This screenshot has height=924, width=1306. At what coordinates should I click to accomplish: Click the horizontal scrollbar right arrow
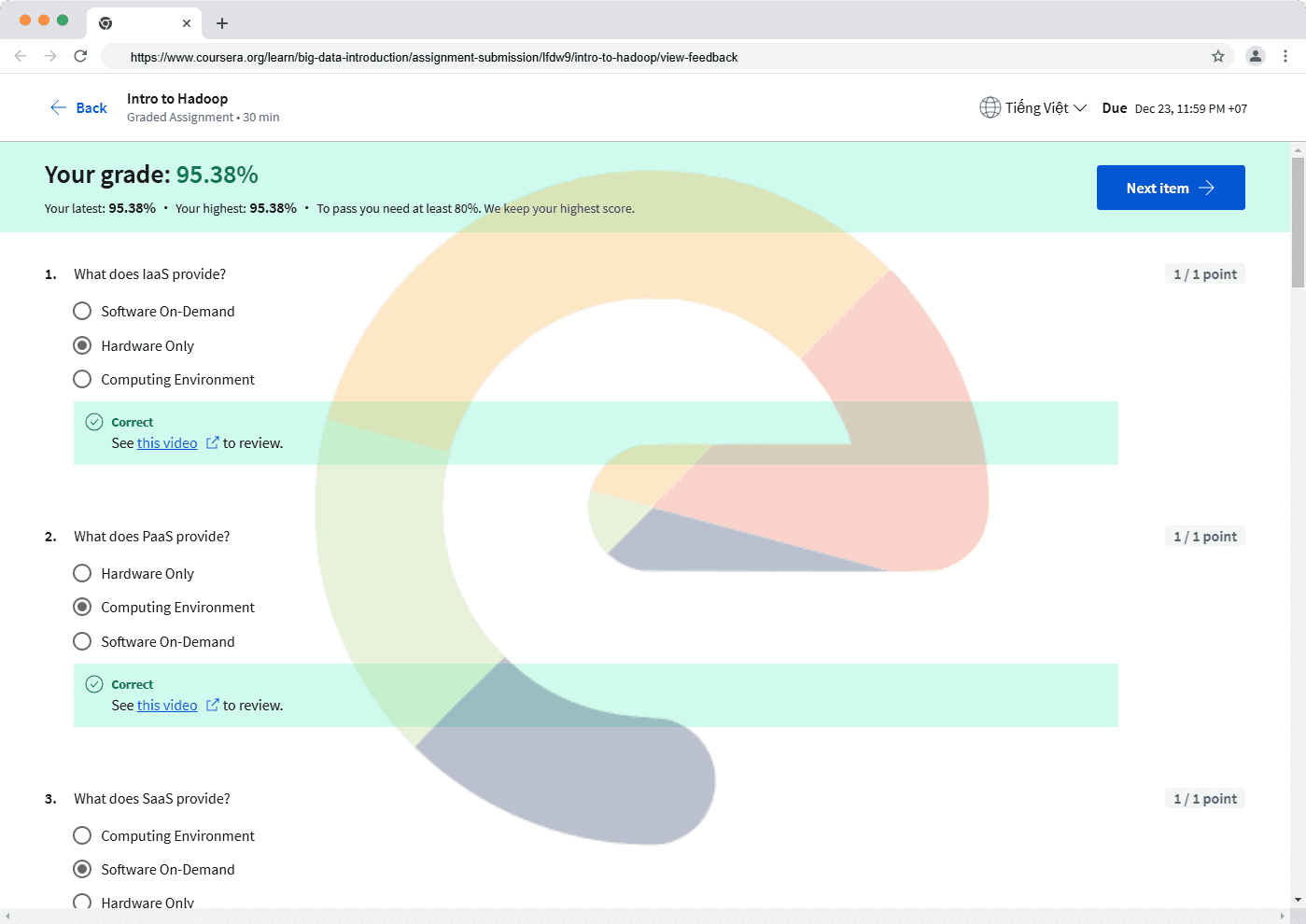(x=1284, y=917)
